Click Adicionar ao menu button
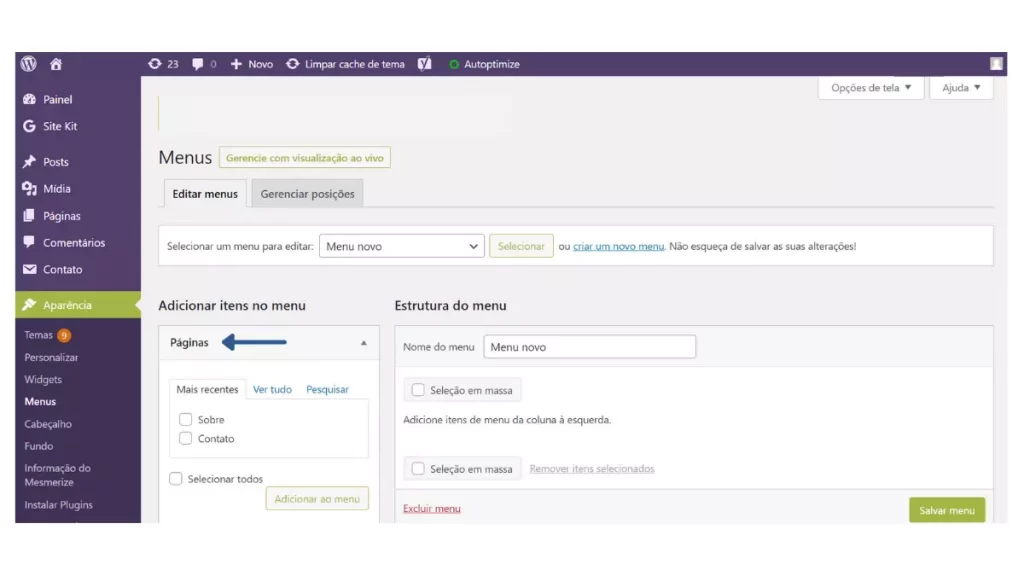The height and width of the screenshot is (576, 1024). [x=317, y=499]
